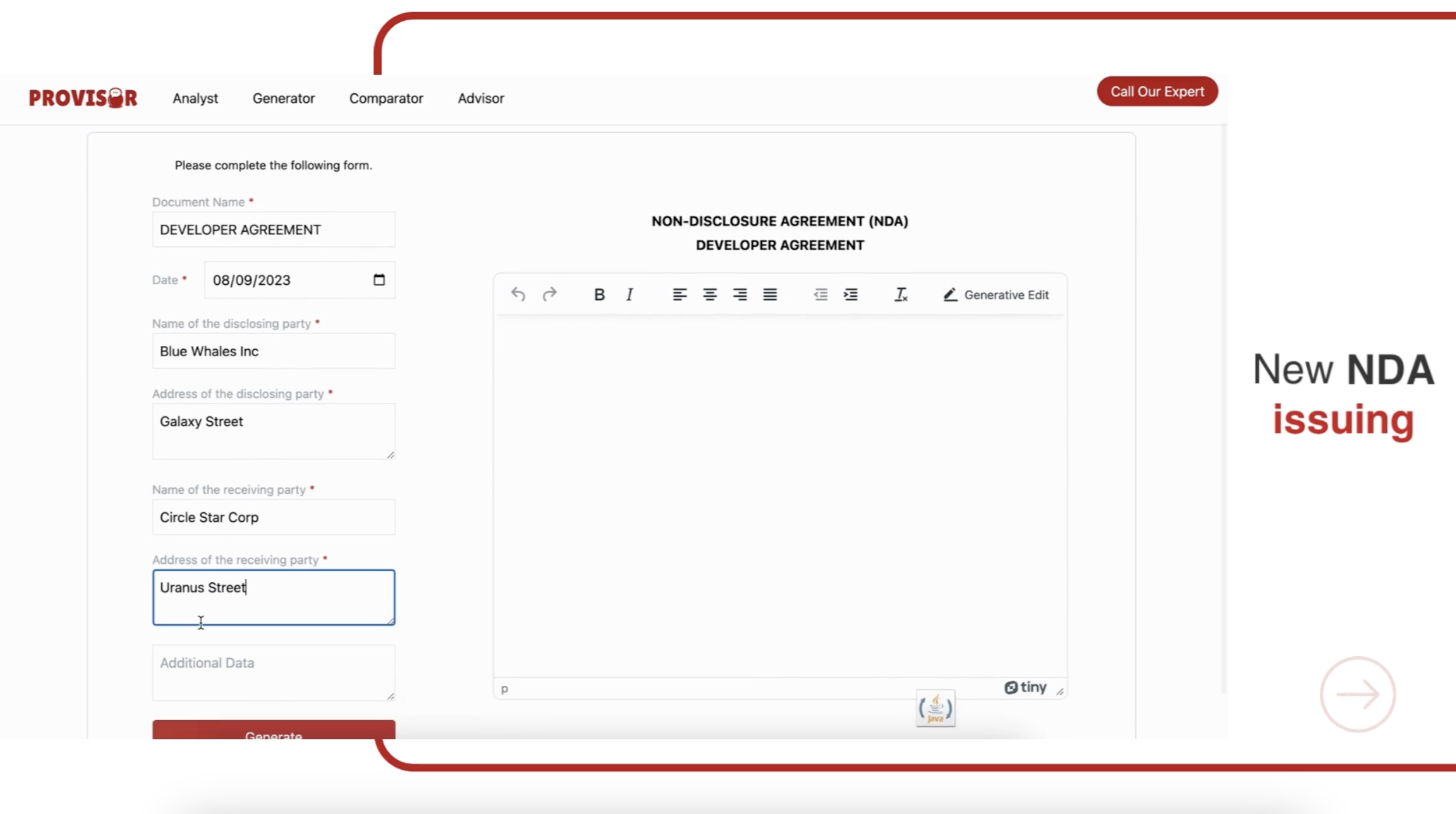Image resolution: width=1456 pixels, height=814 pixels.
Task: Click the Additional Data text area
Action: (x=274, y=673)
